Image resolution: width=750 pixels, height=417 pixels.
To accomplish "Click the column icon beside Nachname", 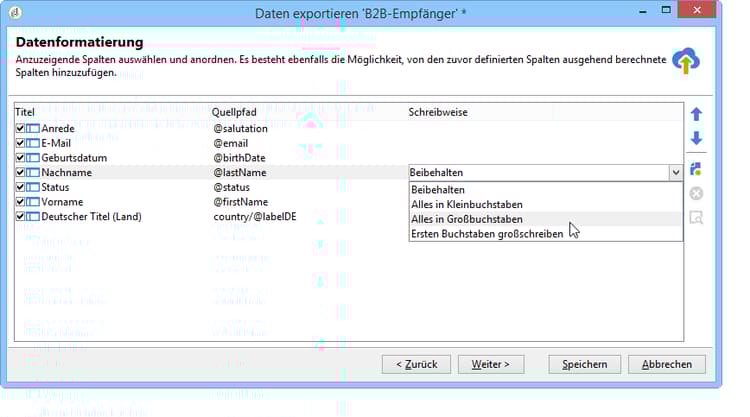I will 33,173.
